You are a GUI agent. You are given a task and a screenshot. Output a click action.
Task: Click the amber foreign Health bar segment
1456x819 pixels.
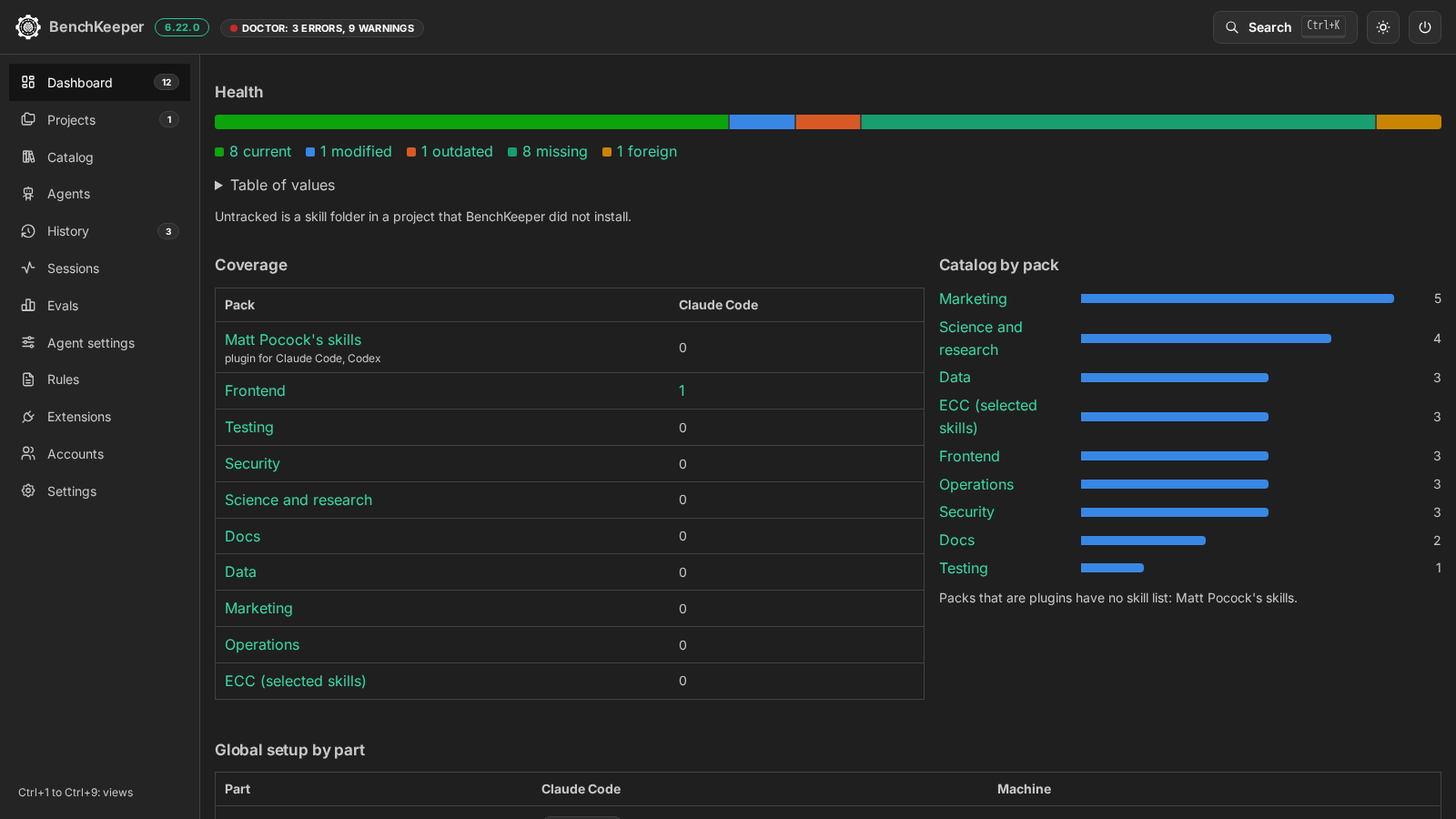point(1409,122)
